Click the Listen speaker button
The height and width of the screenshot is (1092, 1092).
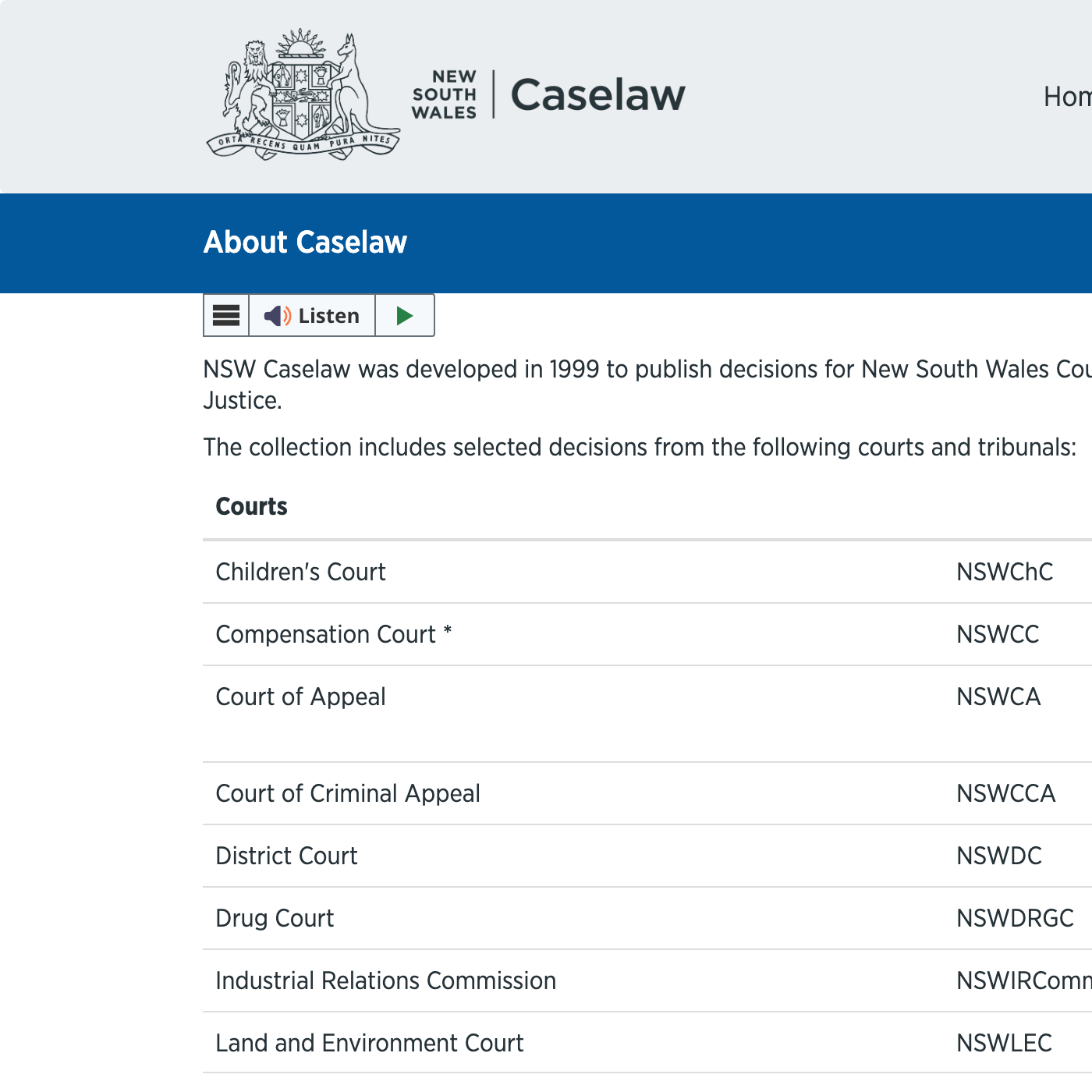click(312, 315)
